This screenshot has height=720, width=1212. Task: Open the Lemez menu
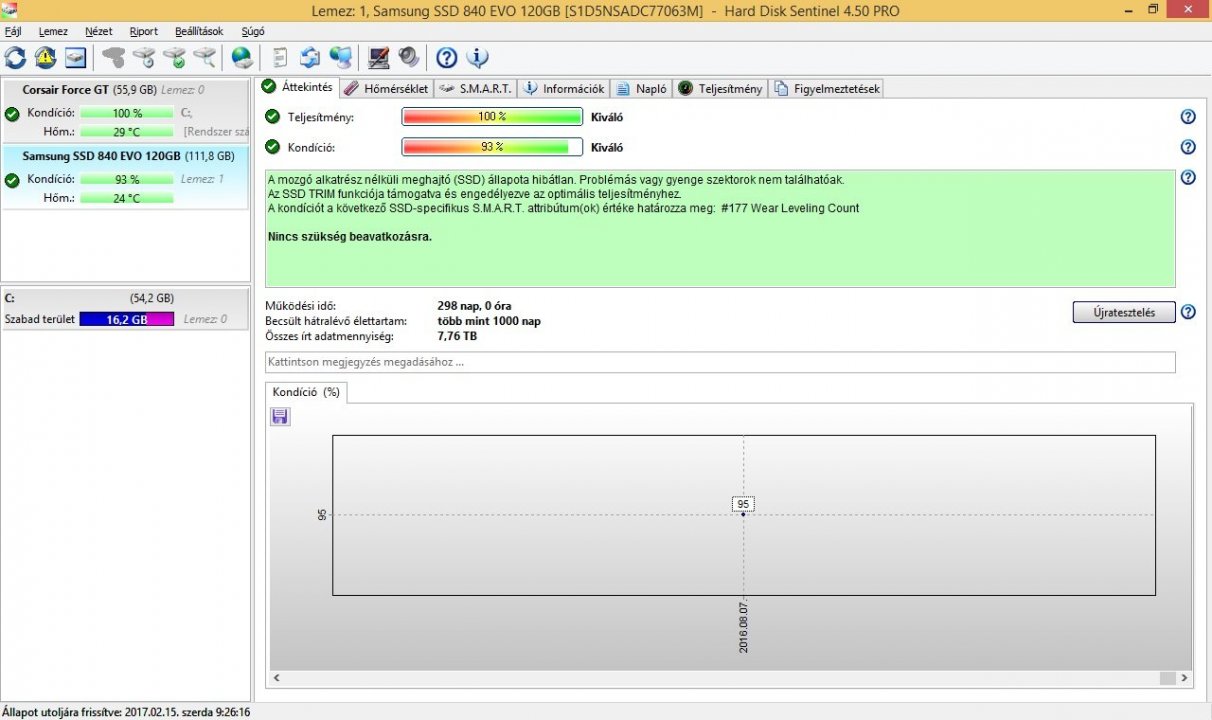[53, 31]
